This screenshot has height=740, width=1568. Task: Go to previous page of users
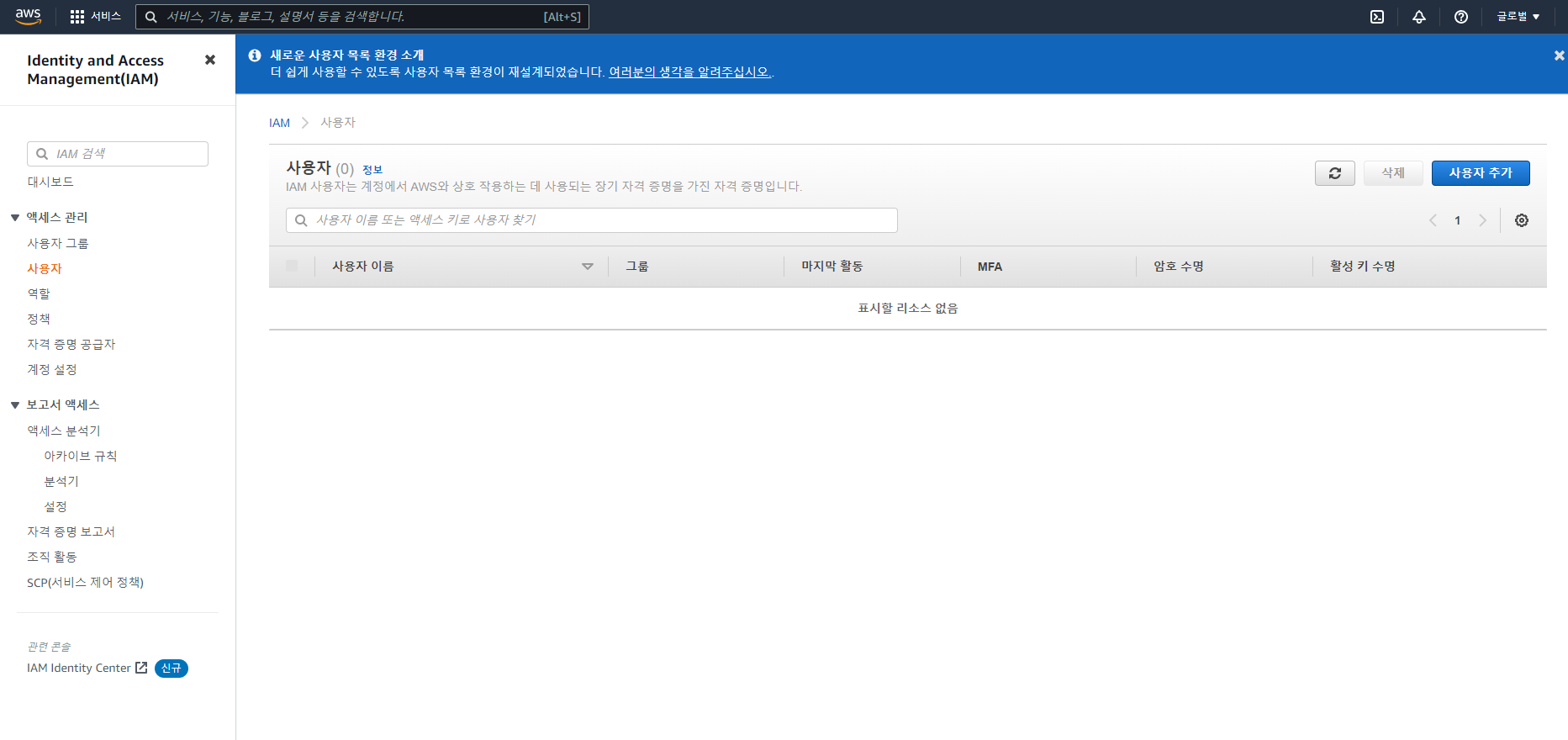tap(1433, 220)
